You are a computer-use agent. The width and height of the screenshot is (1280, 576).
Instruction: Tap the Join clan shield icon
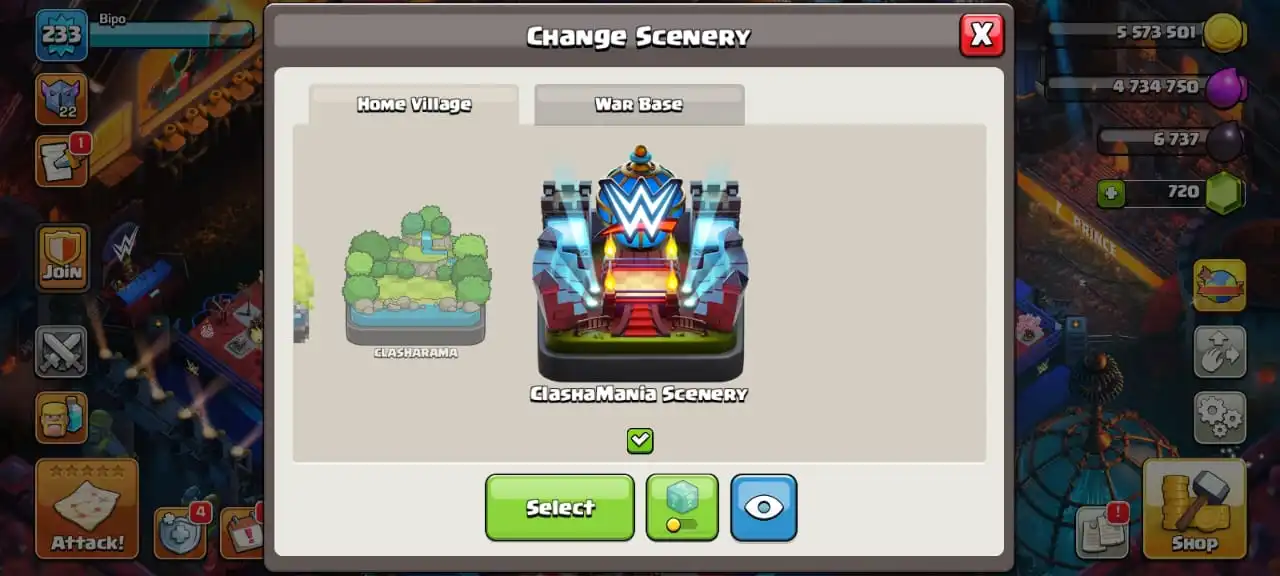coord(62,258)
